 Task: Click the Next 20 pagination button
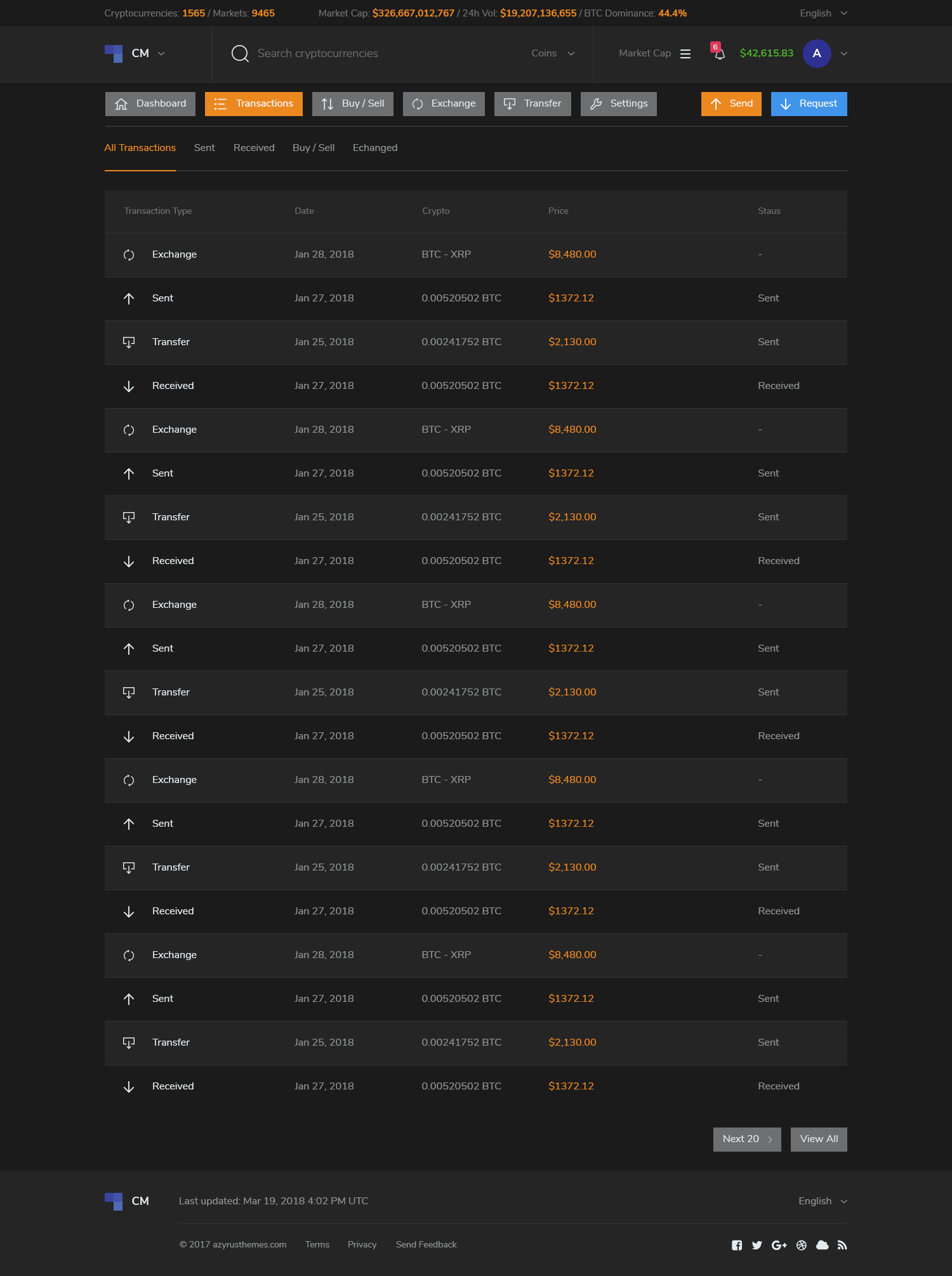coord(746,1139)
